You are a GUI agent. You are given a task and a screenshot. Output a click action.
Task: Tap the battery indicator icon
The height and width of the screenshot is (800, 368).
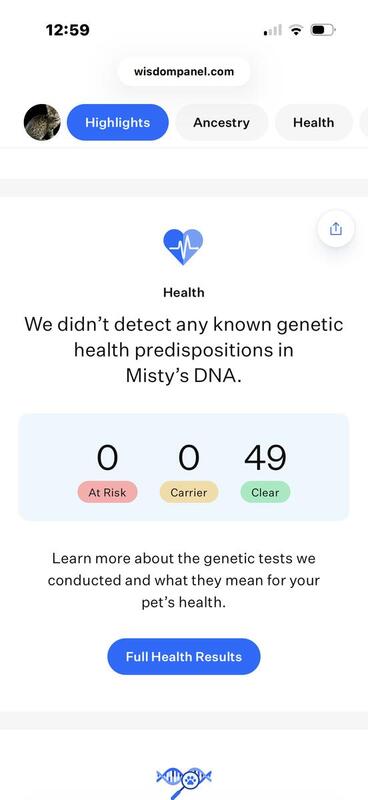(x=323, y=31)
